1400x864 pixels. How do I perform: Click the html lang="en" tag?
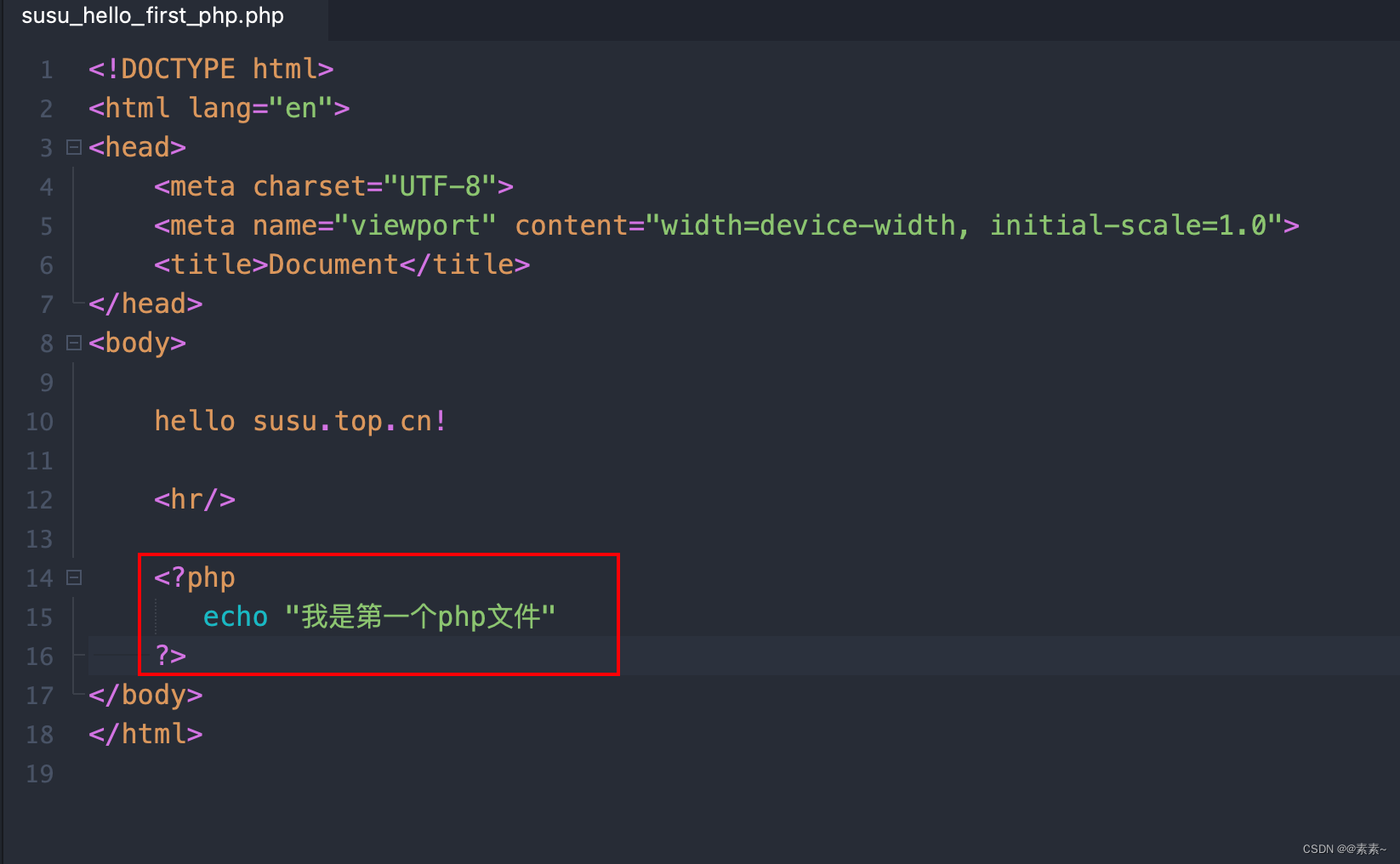coord(219,108)
